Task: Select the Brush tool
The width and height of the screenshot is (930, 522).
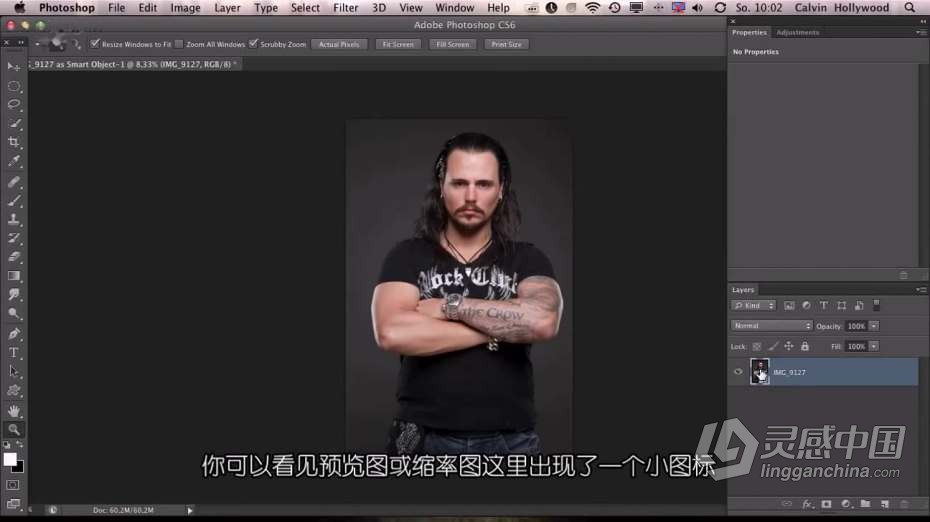Action: click(14, 200)
